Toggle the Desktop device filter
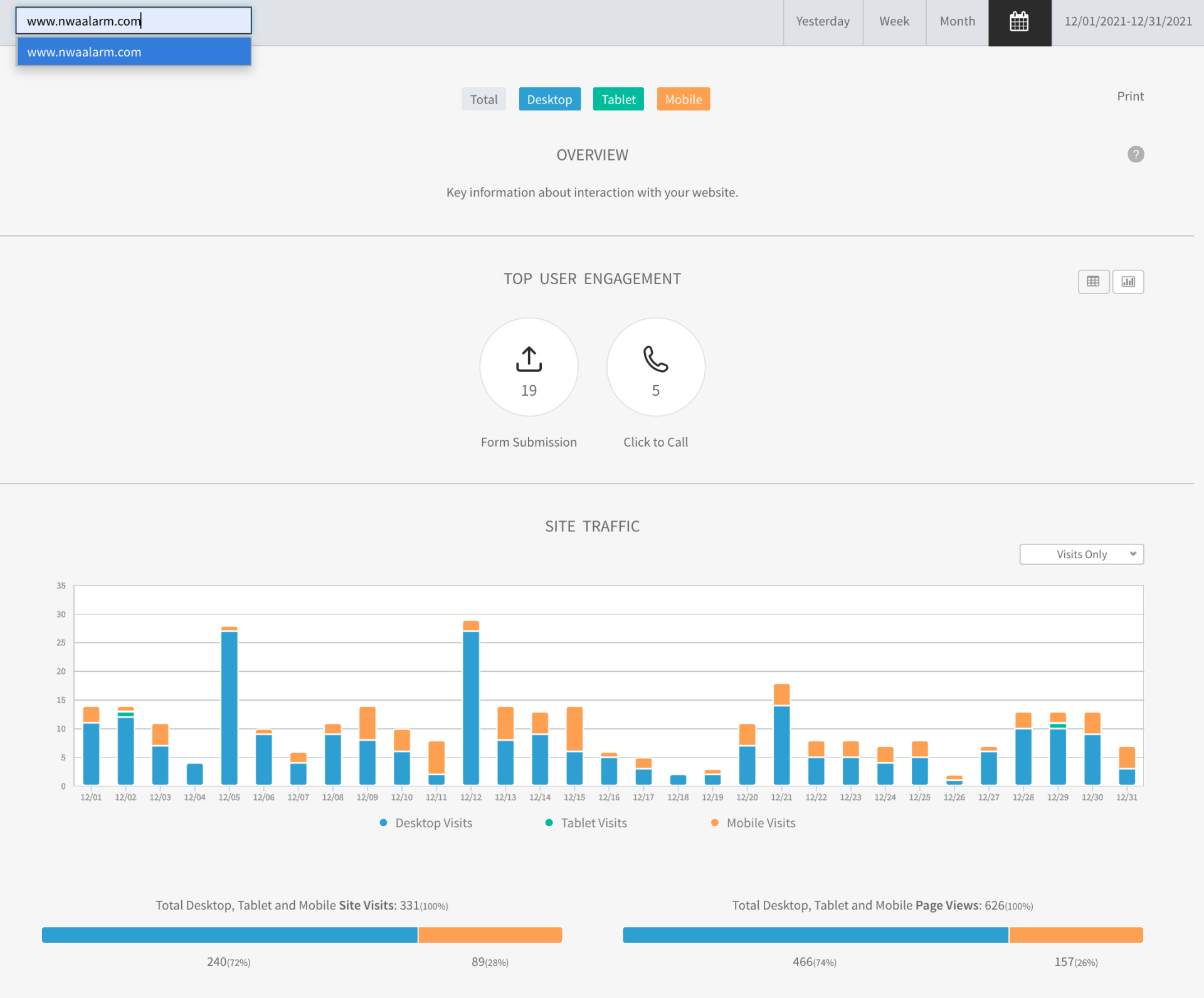The image size is (1204, 998). pos(549,99)
